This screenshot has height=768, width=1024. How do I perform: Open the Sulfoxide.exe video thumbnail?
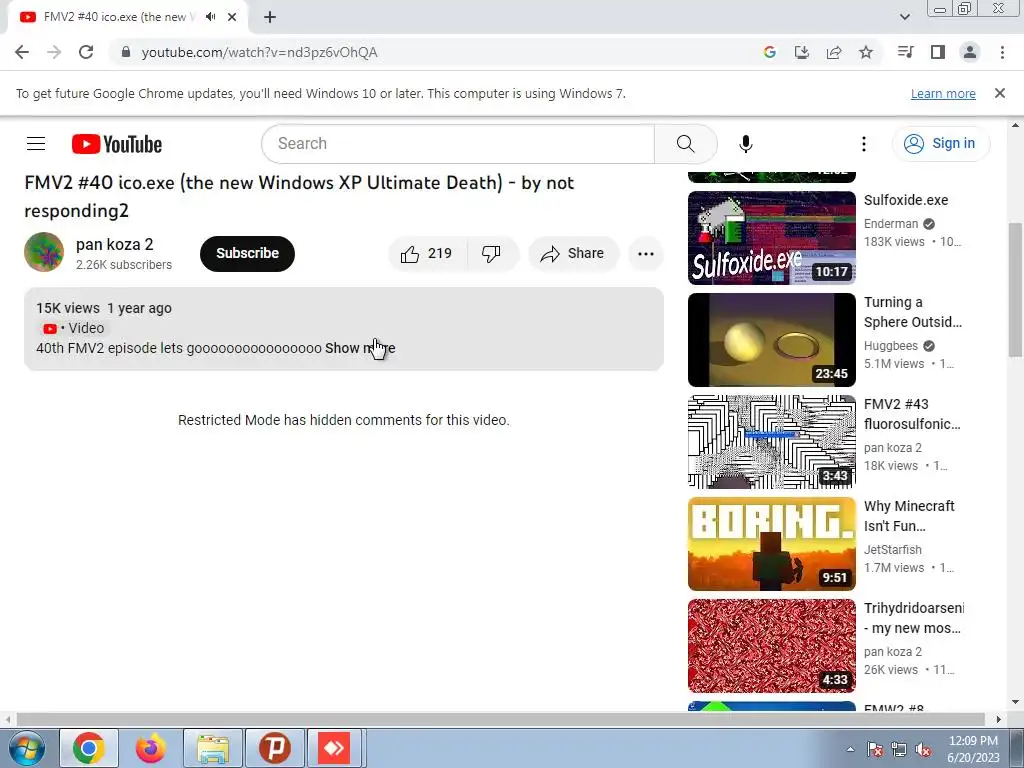click(771, 238)
